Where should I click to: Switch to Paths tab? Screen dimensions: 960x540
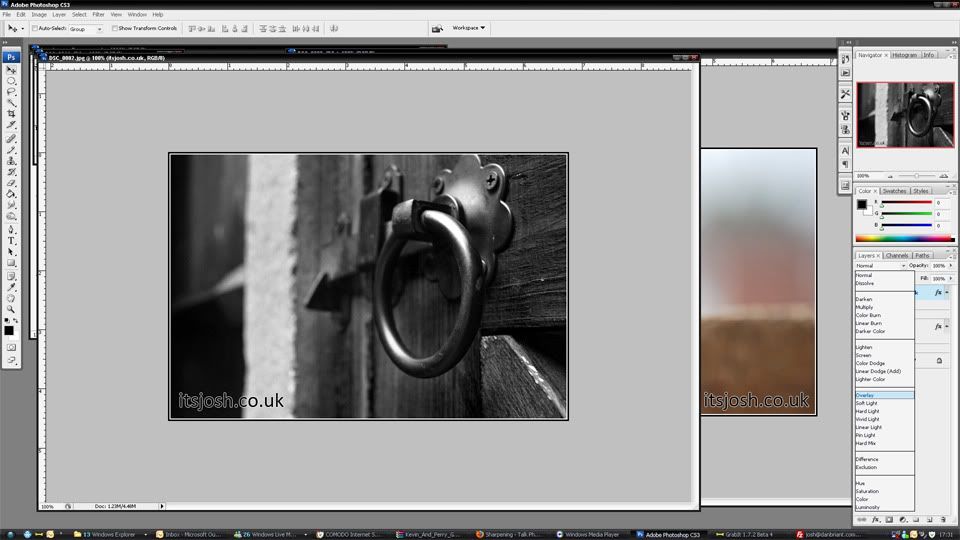point(922,255)
